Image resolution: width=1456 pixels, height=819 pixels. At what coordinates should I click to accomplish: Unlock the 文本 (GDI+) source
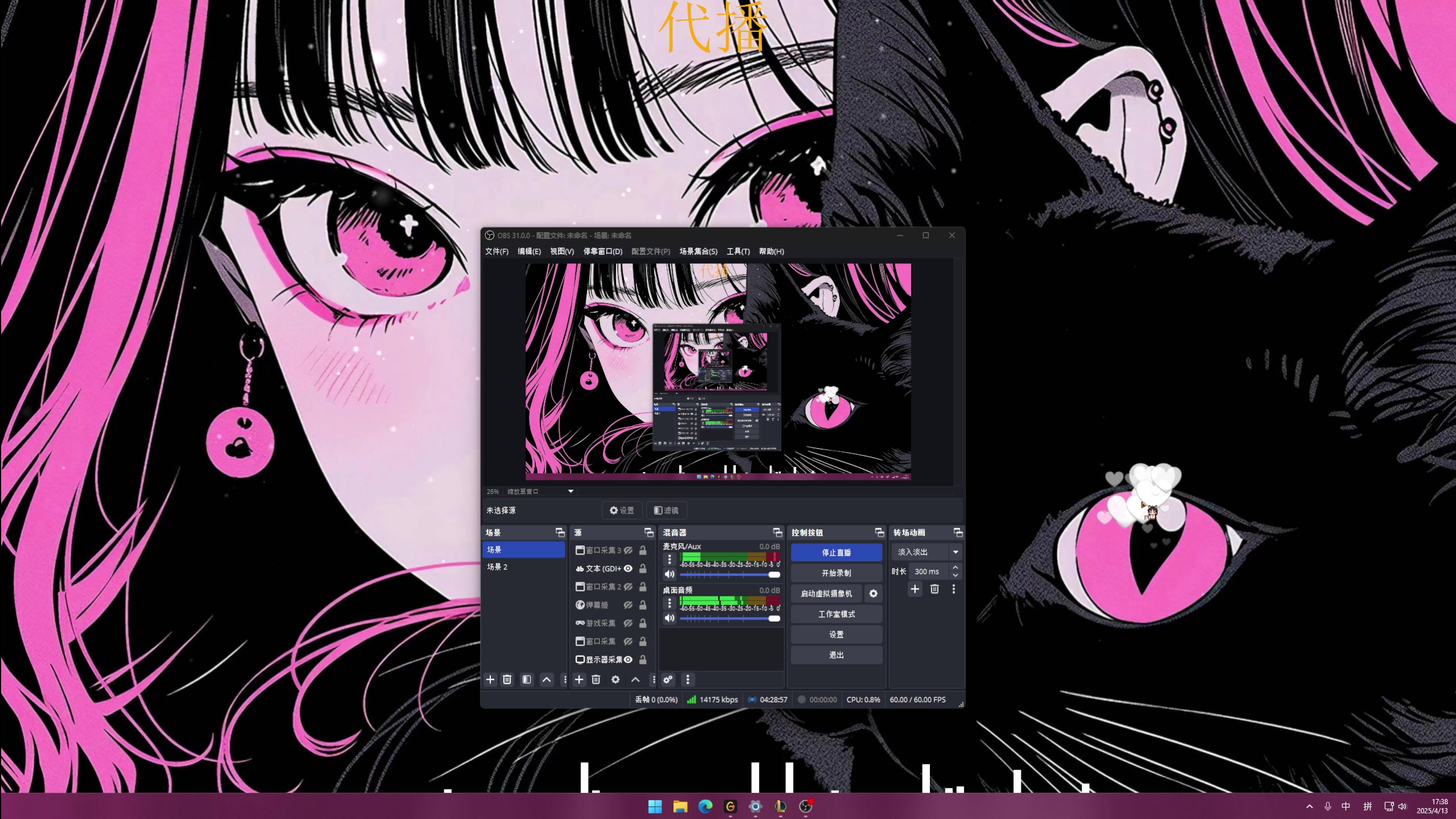coord(643,568)
